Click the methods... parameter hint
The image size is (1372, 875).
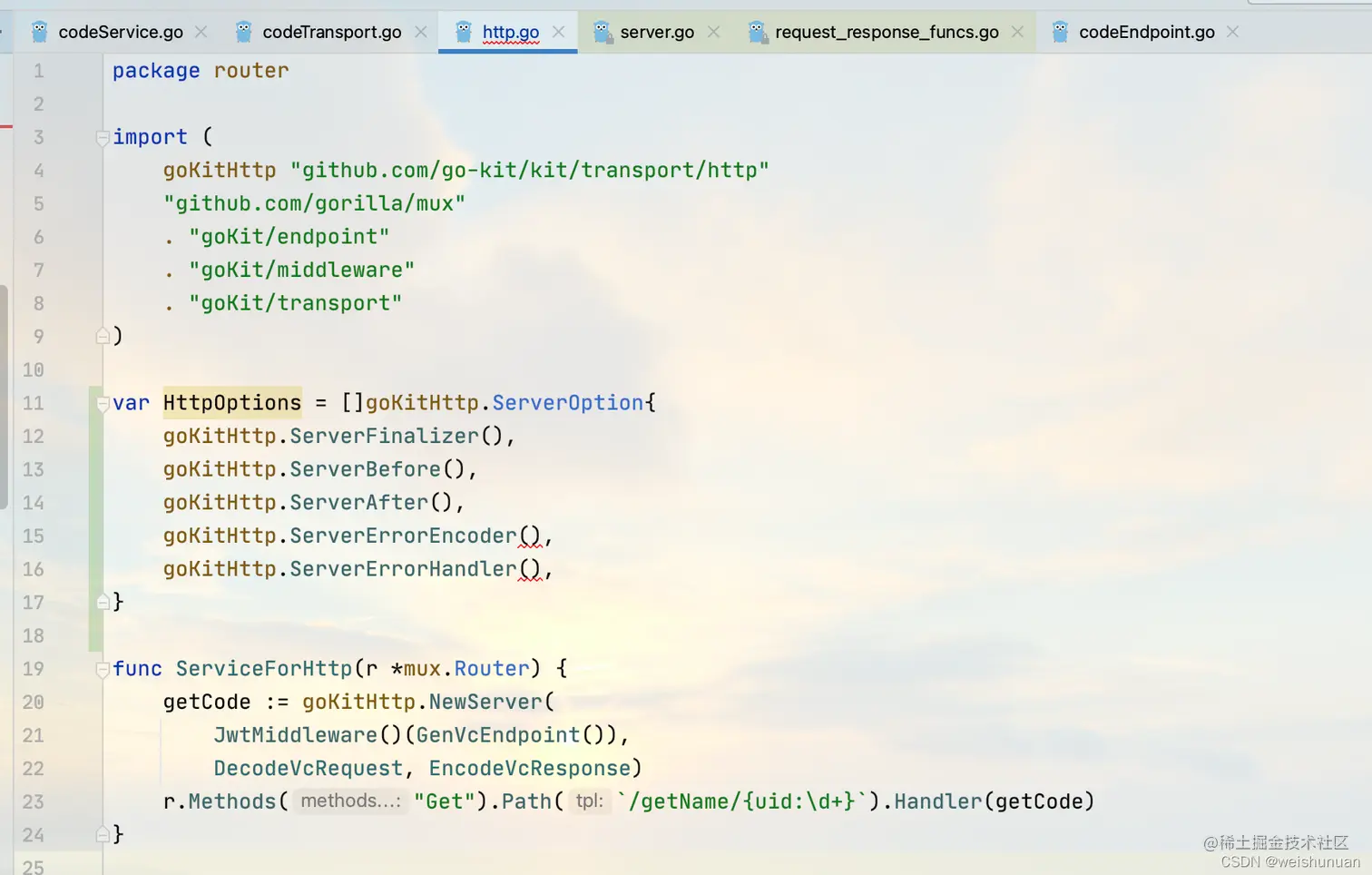pyautogui.click(x=350, y=801)
